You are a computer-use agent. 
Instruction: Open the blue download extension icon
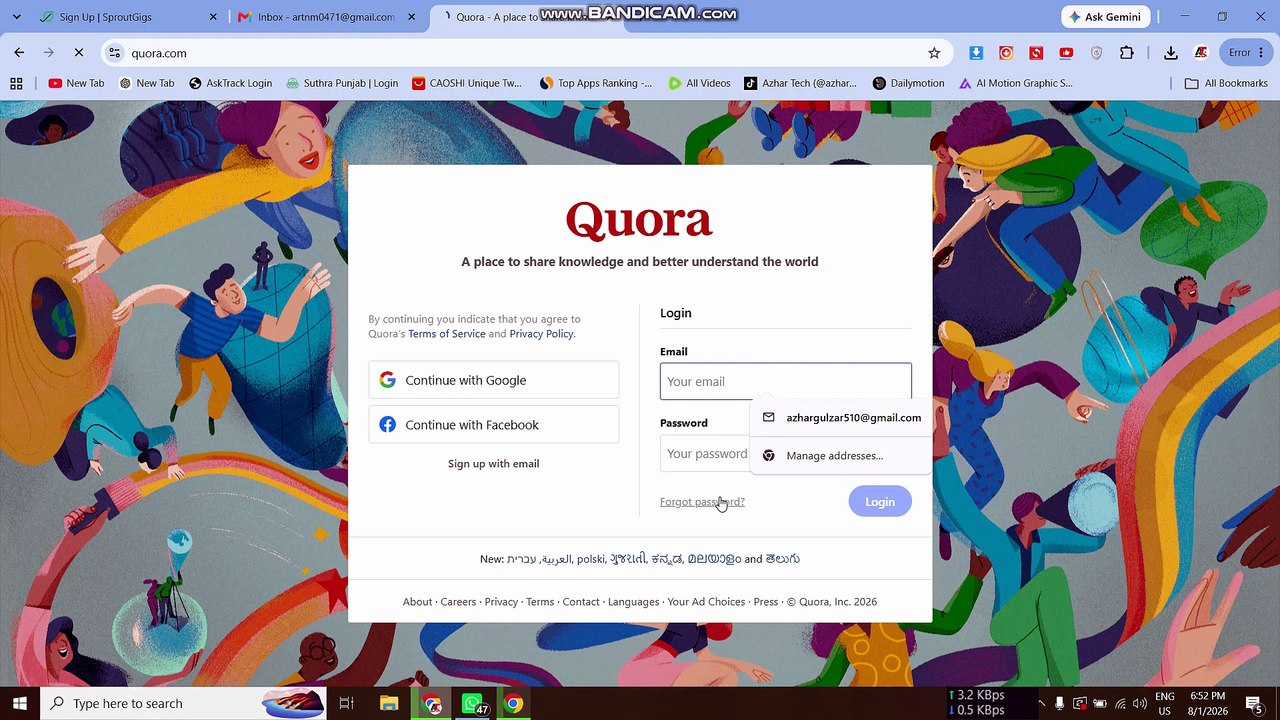point(976,53)
